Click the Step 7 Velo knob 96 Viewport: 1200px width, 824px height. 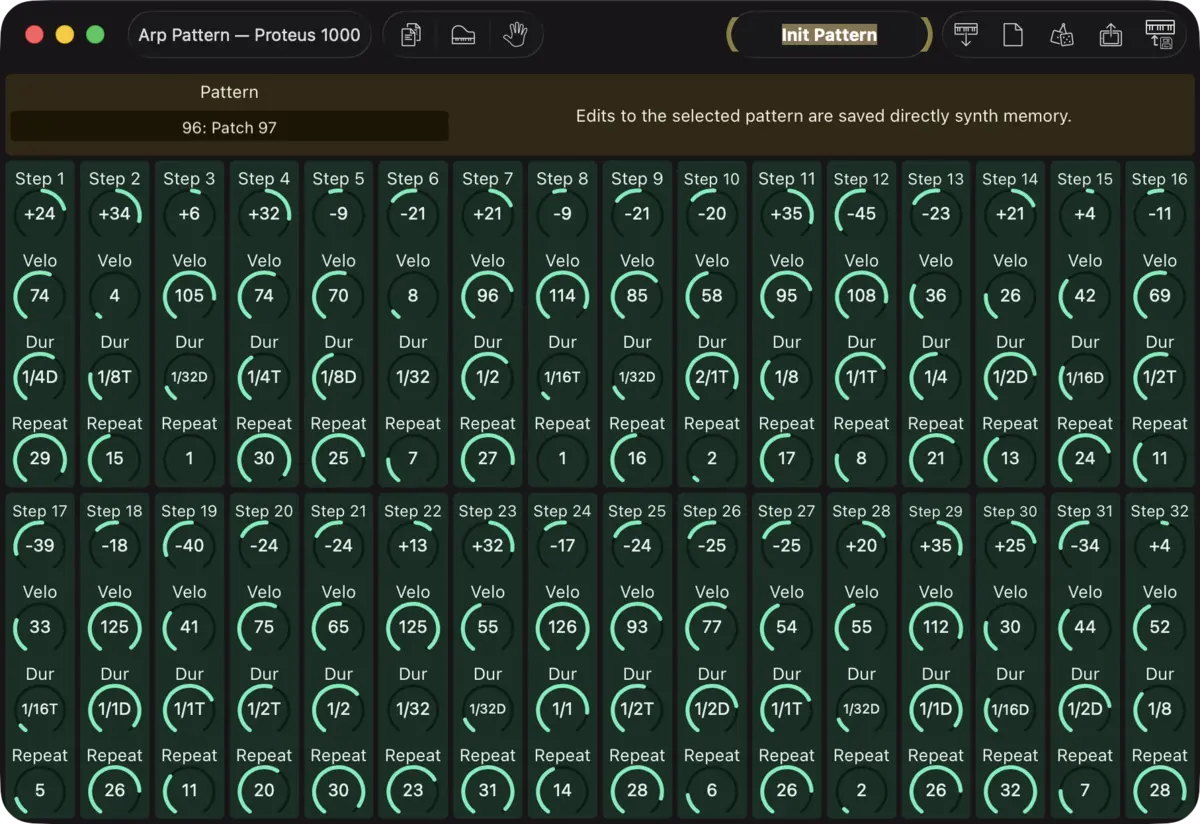coord(488,295)
